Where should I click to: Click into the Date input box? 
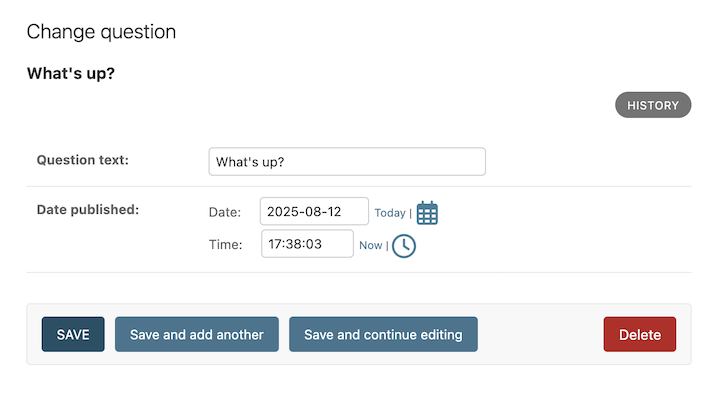314,211
